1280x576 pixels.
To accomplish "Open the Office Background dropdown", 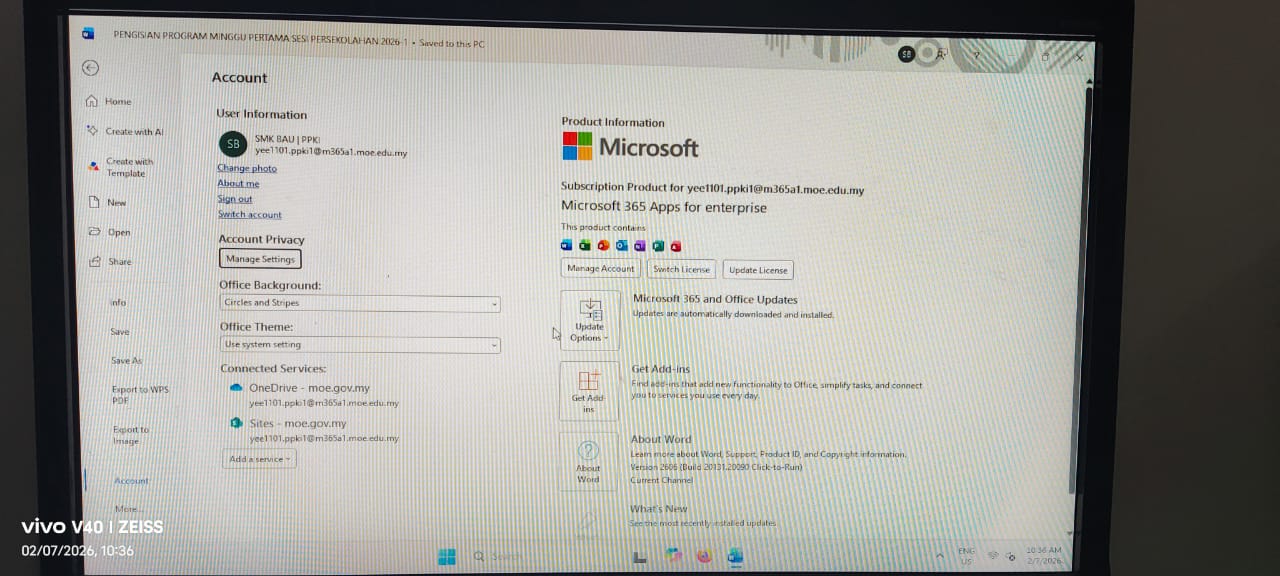I will [x=360, y=303].
